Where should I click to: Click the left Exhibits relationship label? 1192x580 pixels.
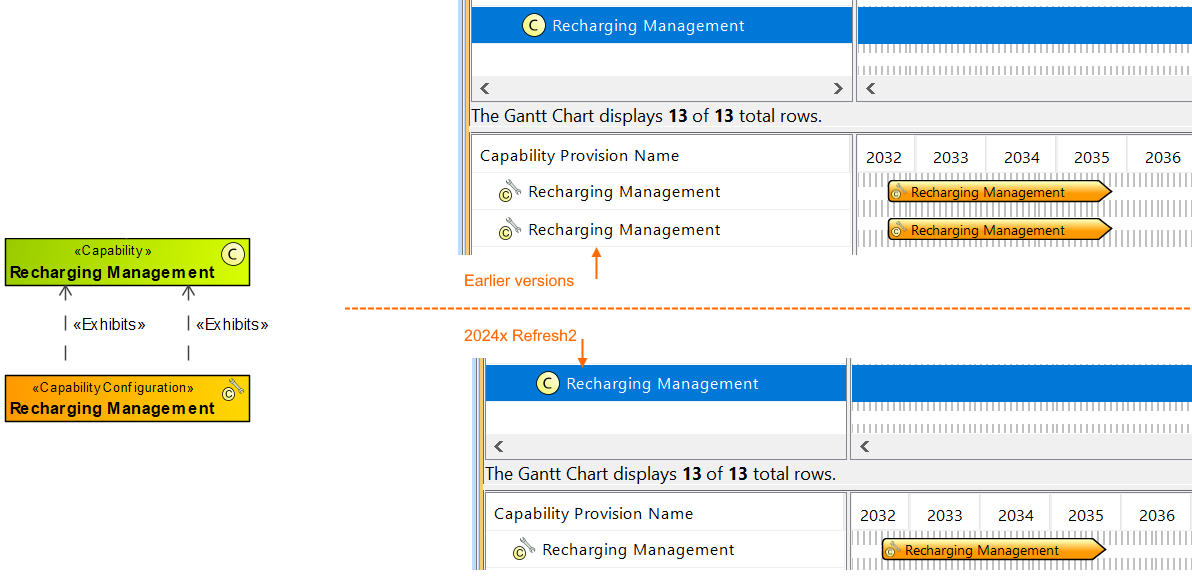(109, 324)
